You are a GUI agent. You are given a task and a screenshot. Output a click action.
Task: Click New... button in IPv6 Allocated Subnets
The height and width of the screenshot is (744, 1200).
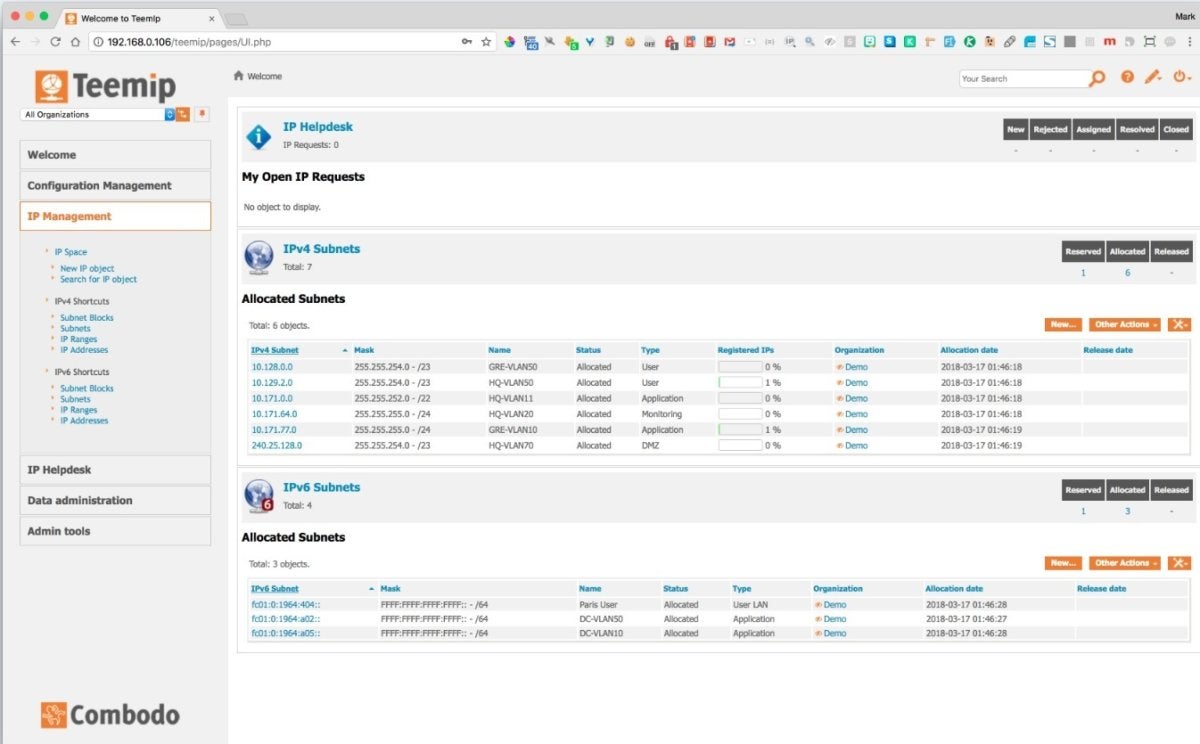(1063, 563)
